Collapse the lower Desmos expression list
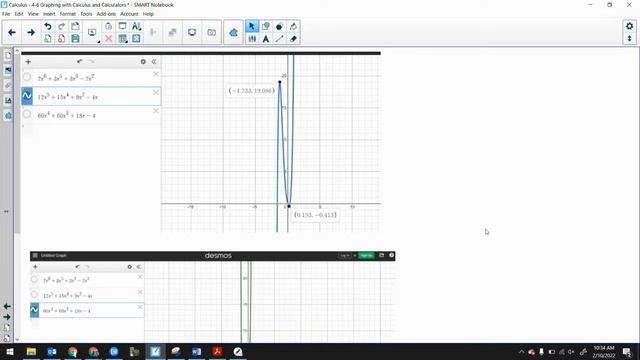Image resolution: width=640 pixels, height=360 pixels. tap(139, 267)
